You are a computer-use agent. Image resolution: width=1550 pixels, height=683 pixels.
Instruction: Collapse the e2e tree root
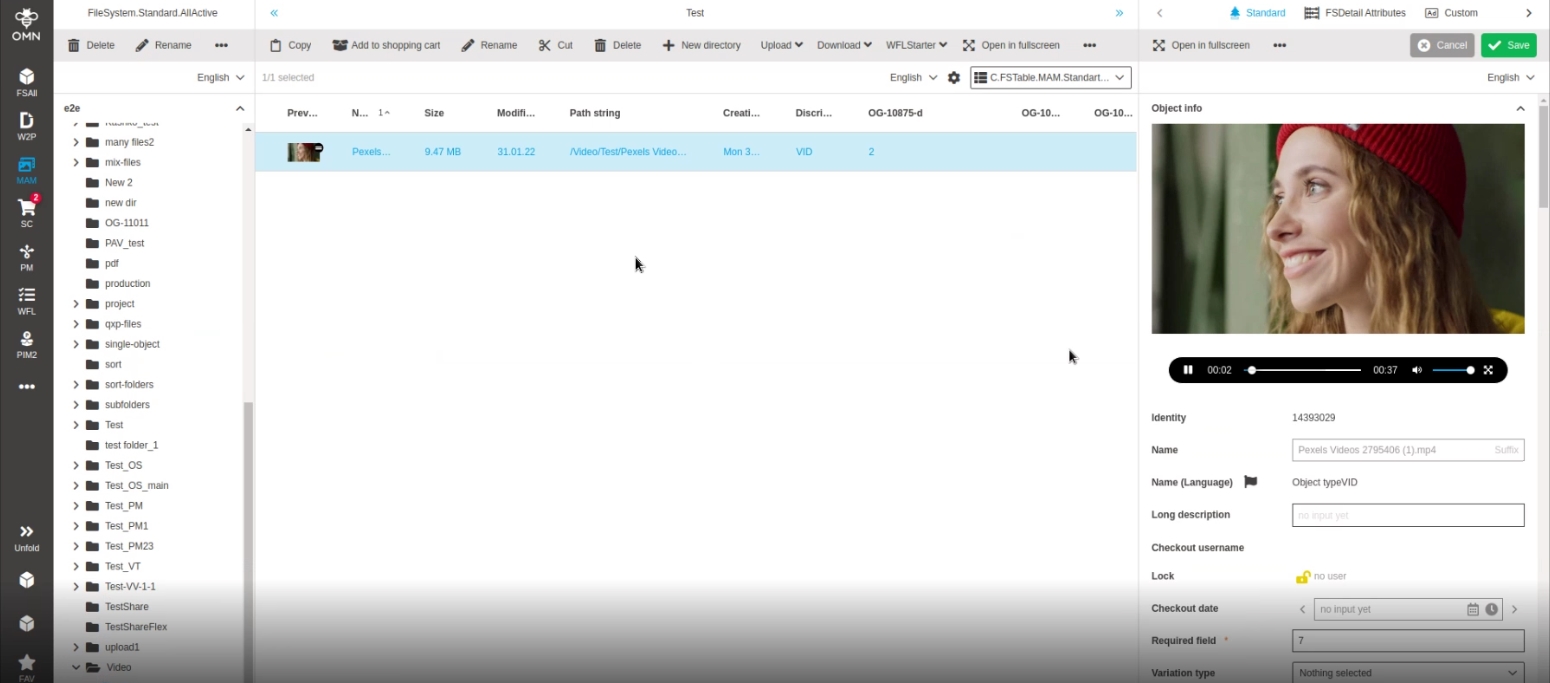coord(240,108)
